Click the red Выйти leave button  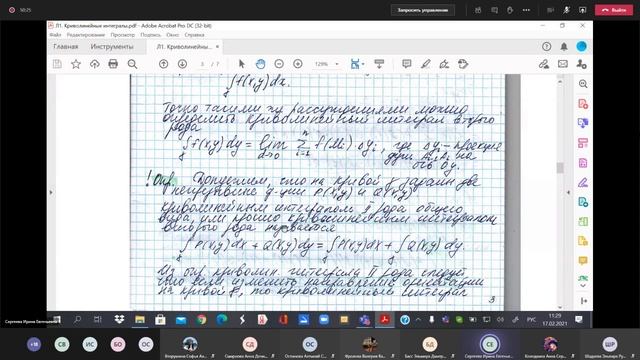614,10
